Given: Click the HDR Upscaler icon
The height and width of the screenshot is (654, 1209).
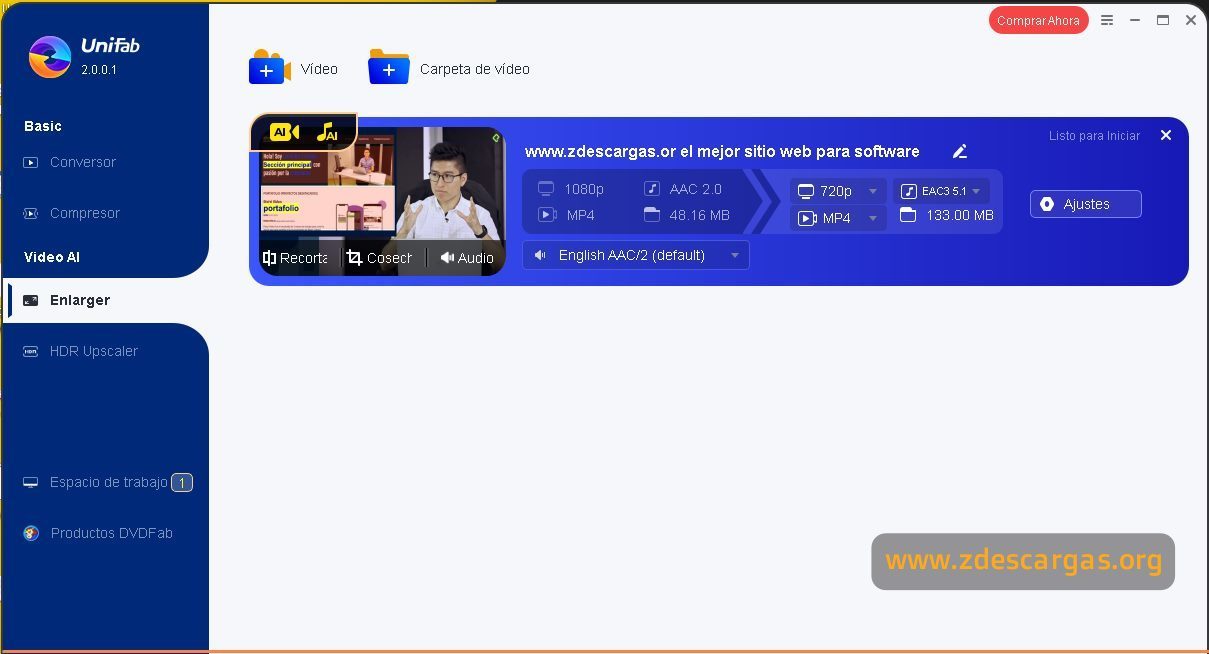Looking at the screenshot, I should [x=31, y=351].
